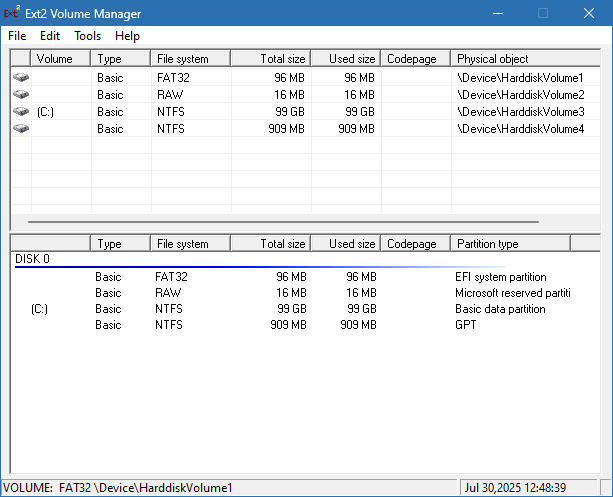The image size is (613, 497).
Task: Click Used size header in top list
Action: click(346, 59)
